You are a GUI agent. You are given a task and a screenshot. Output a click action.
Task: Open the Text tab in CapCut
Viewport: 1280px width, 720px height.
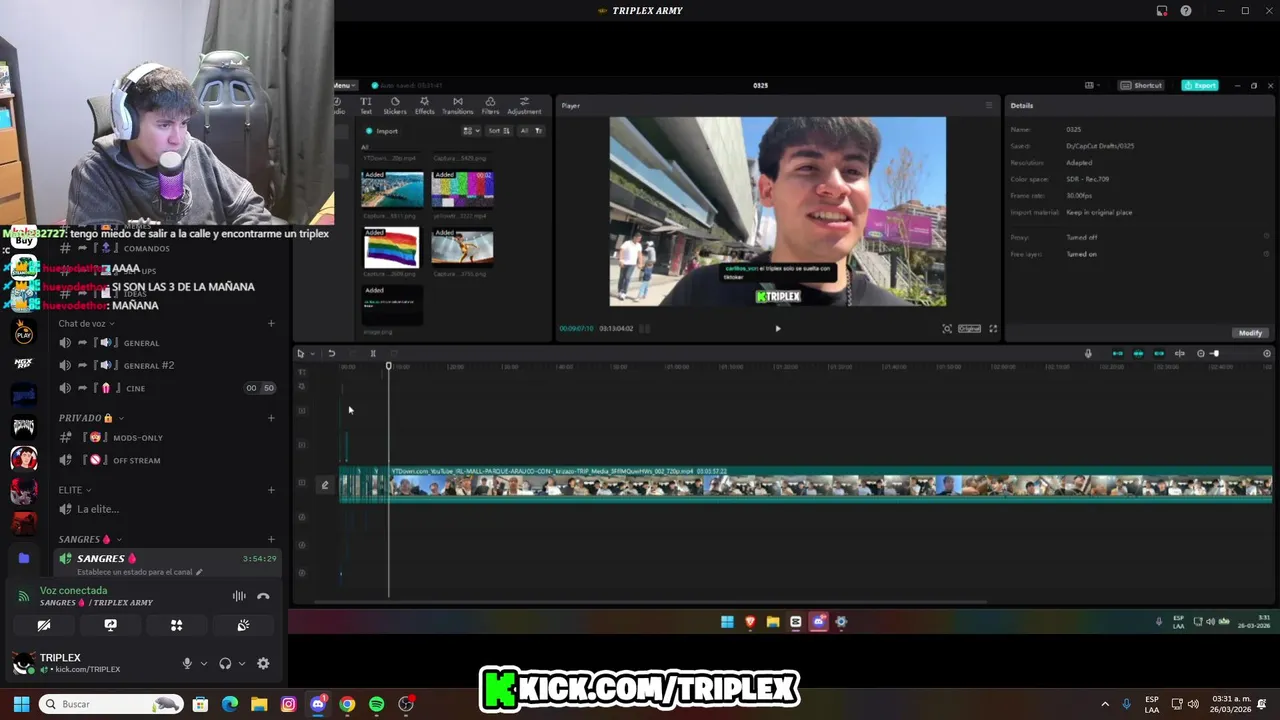point(366,105)
